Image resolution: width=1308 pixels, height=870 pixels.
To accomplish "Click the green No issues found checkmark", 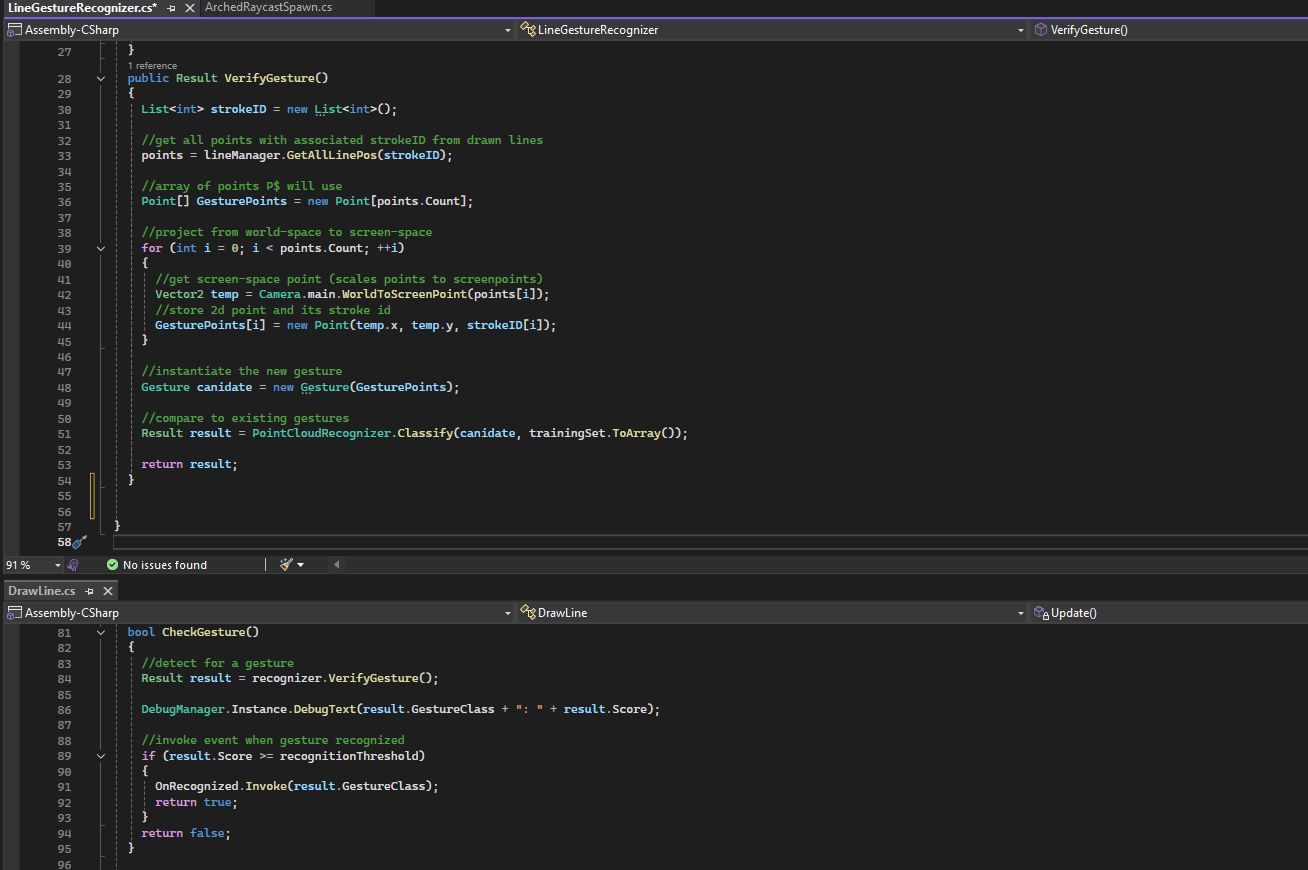I will (x=112, y=565).
